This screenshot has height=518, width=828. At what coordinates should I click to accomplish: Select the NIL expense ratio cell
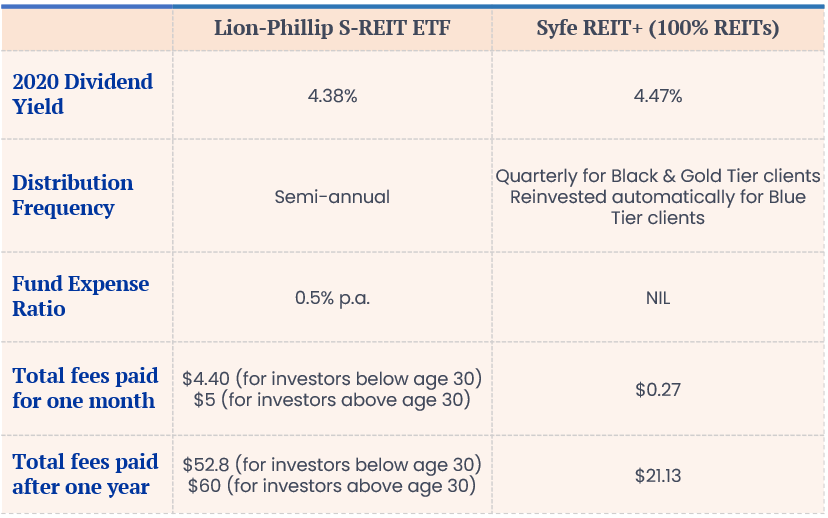(658, 298)
